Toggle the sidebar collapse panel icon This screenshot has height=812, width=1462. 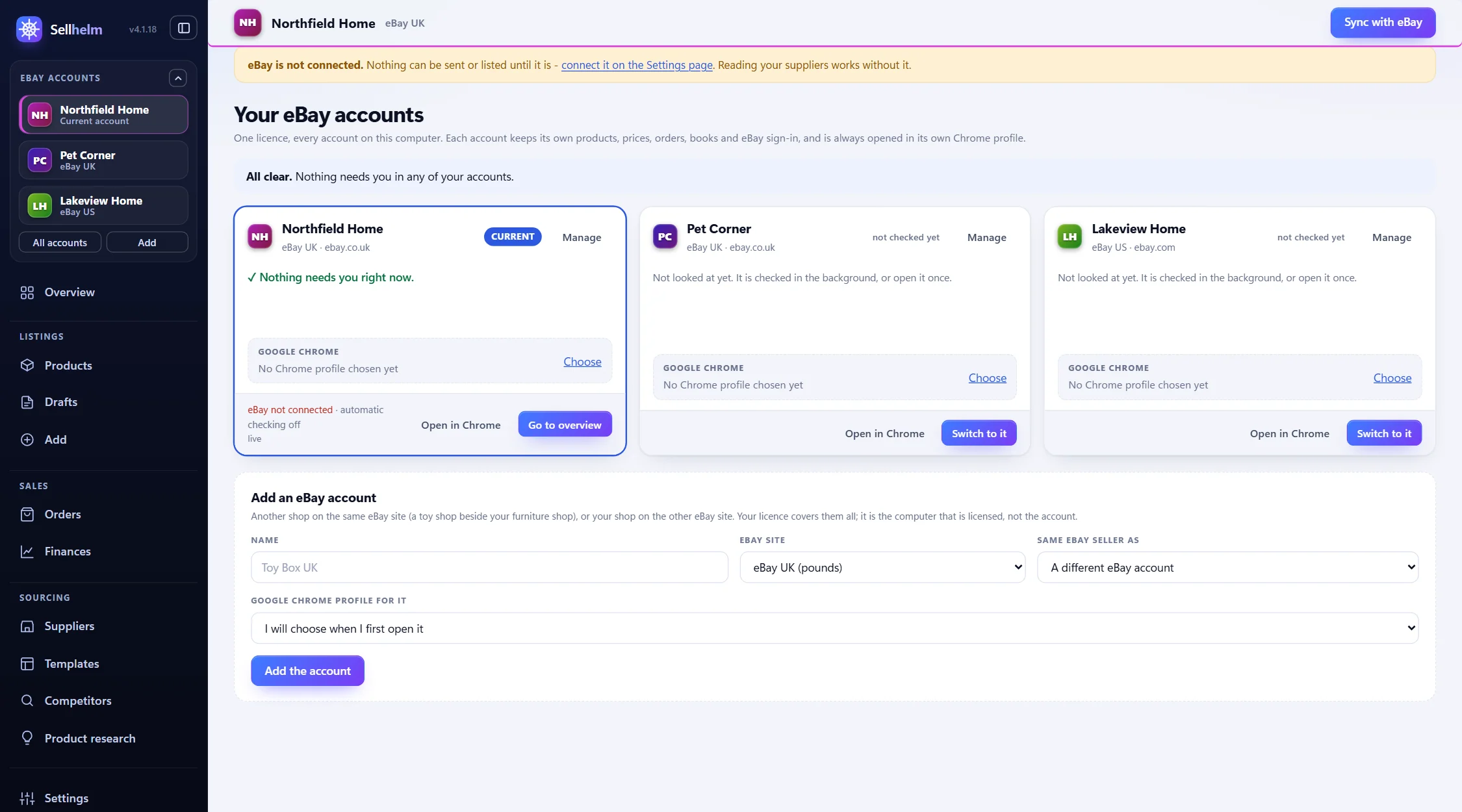pos(184,28)
